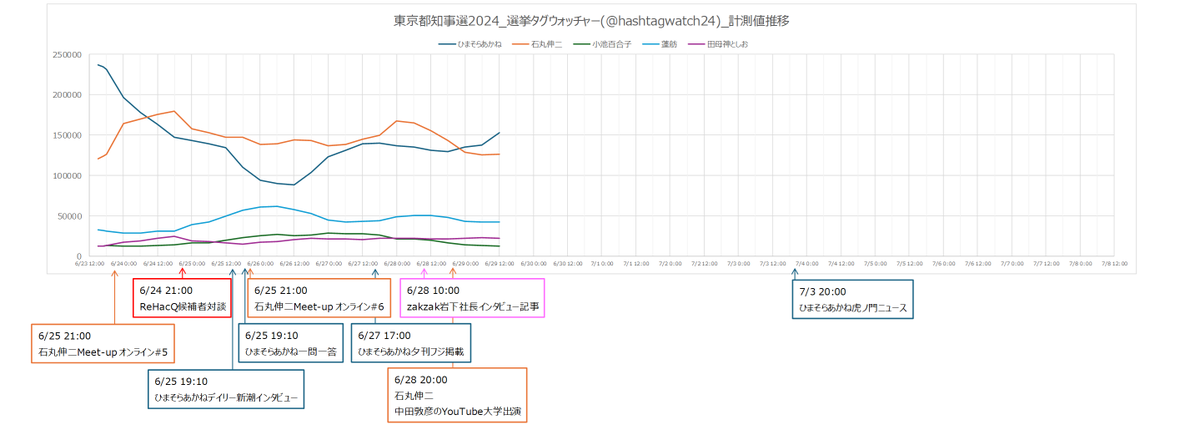The image size is (1200, 425).
Task: Click the 田母神としお legend entry
Action: tap(717, 44)
